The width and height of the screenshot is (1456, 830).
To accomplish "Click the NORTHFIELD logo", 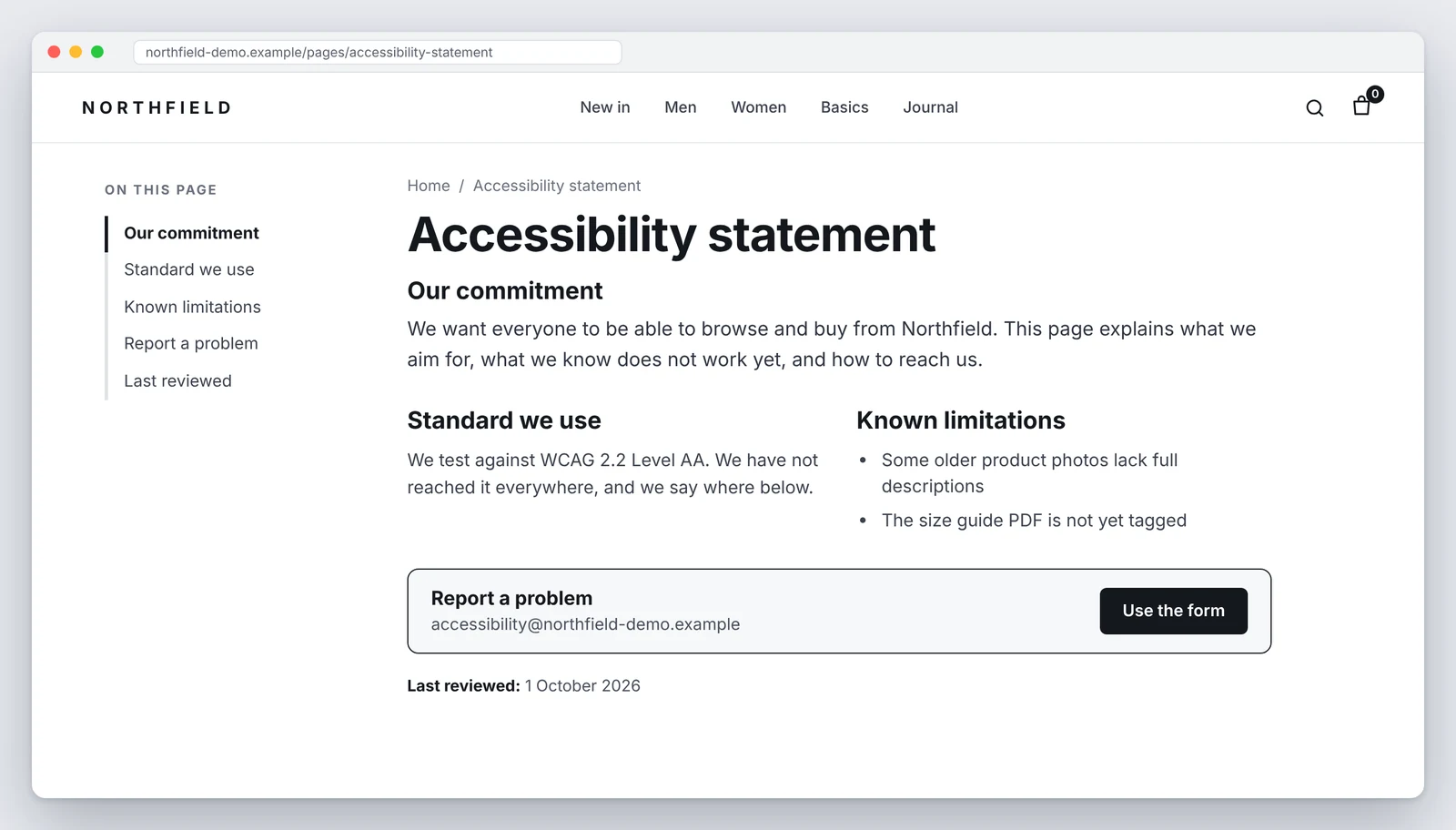I will click(x=157, y=107).
